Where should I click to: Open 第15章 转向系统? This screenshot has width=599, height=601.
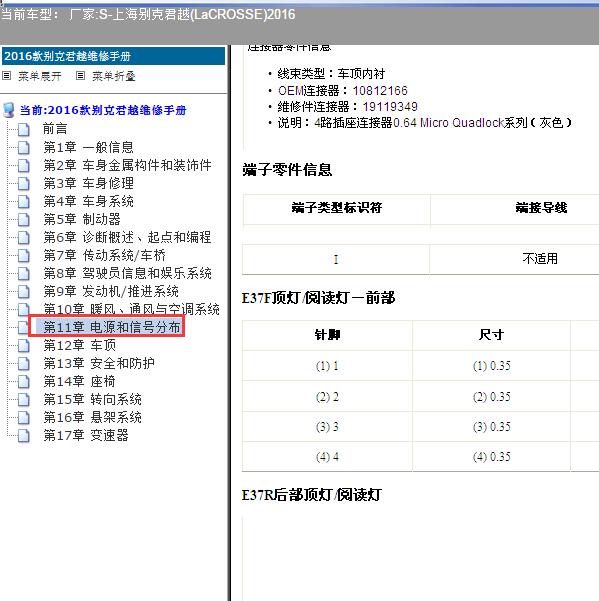point(92,399)
